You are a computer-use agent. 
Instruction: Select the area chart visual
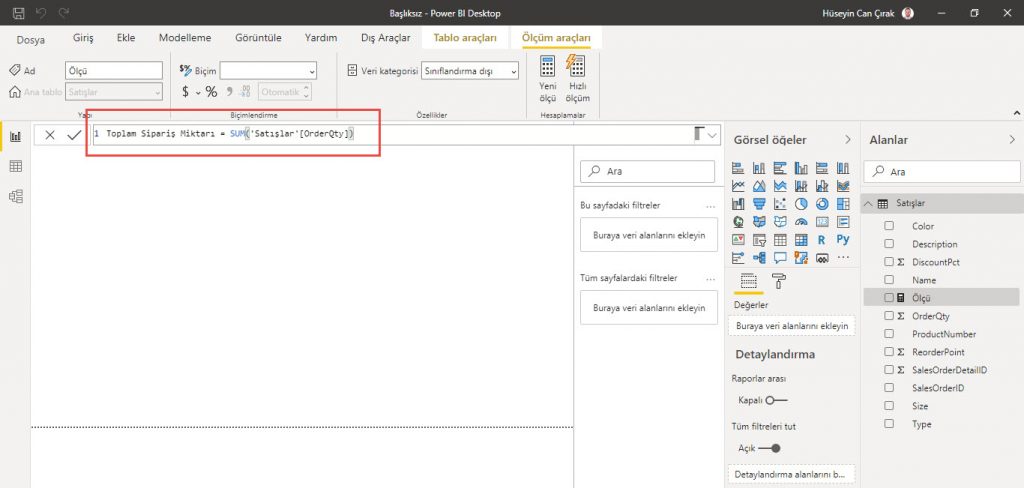click(759, 186)
